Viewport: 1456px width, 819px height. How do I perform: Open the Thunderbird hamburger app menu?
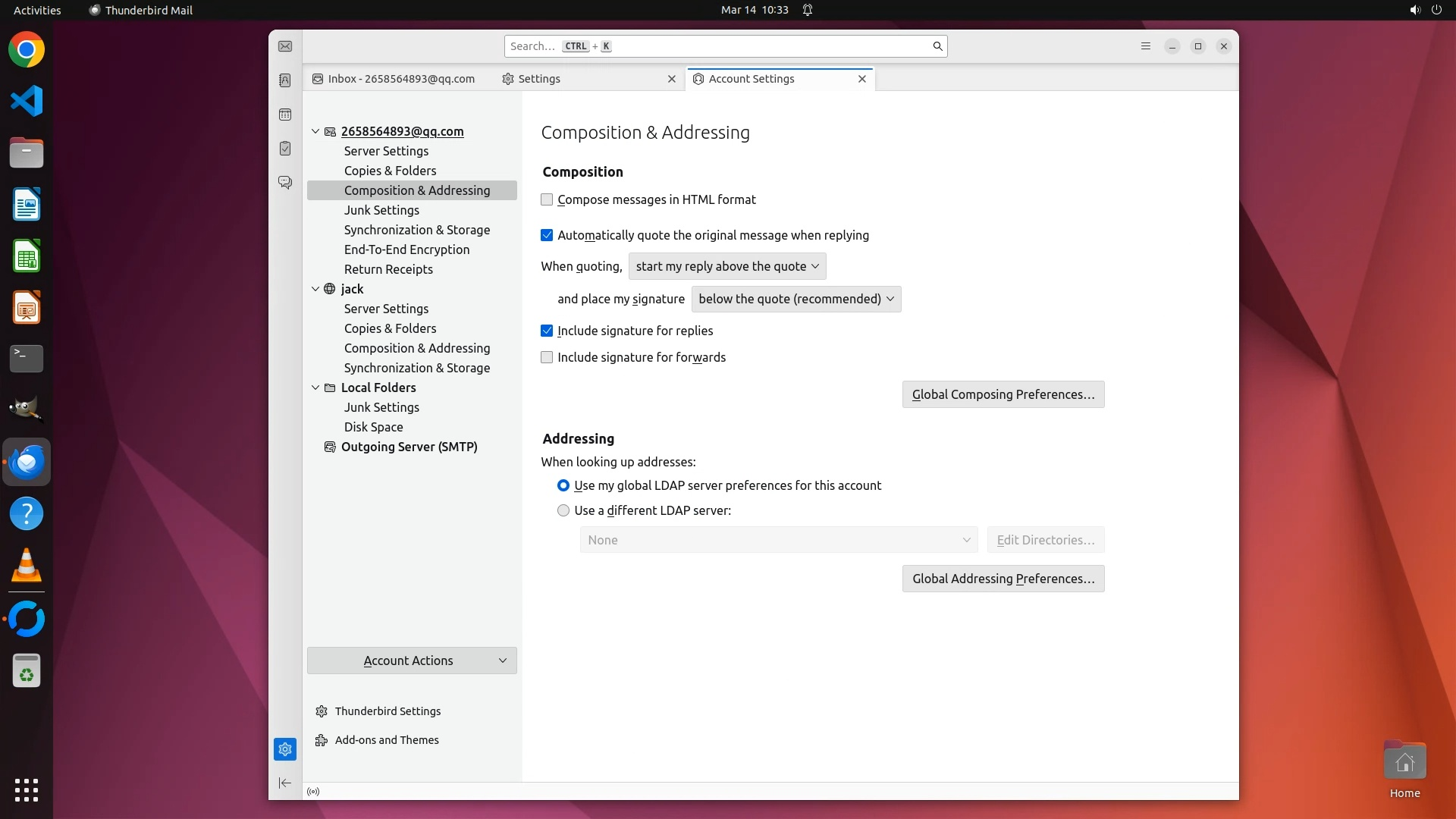[x=1146, y=46]
